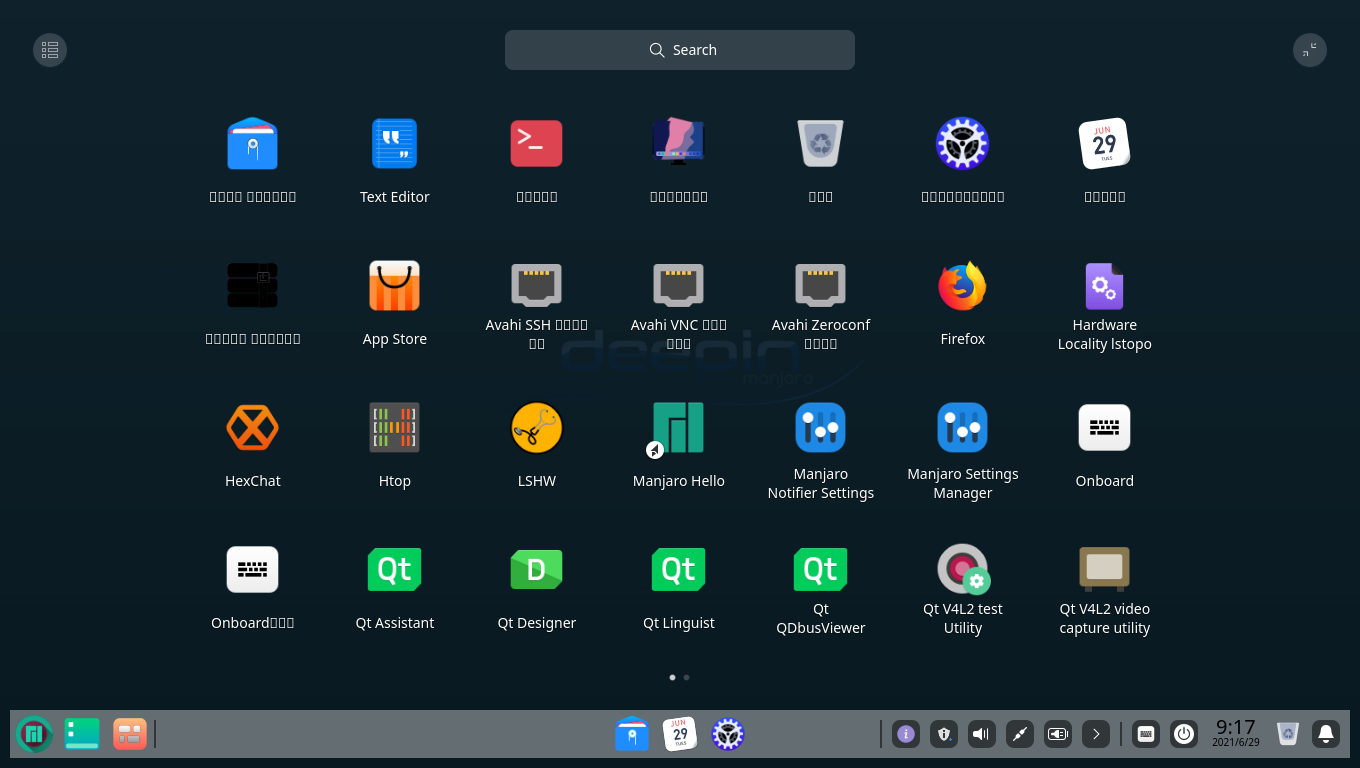1360x768 pixels.
Task: Launch Manjaro Hello
Action: pyautogui.click(x=678, y=428)
